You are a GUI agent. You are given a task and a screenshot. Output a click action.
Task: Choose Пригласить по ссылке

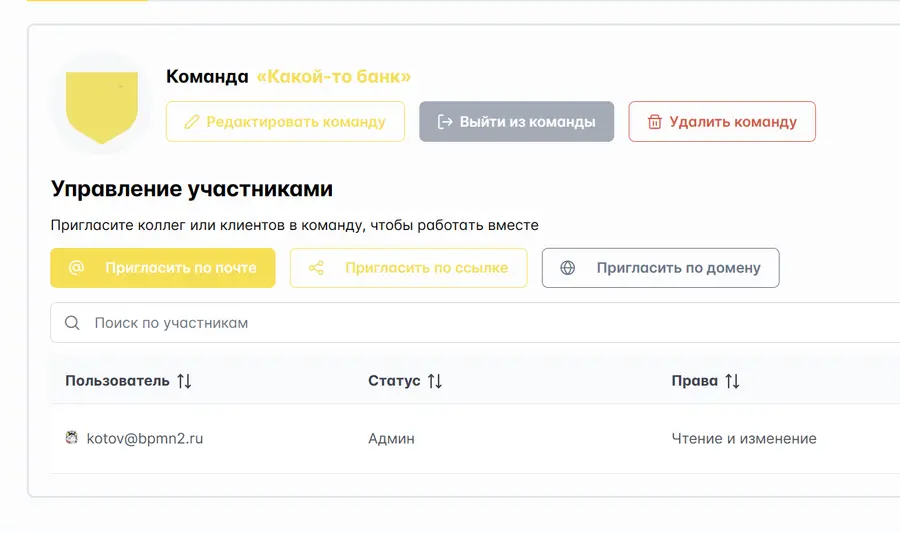tap(409, 268)
